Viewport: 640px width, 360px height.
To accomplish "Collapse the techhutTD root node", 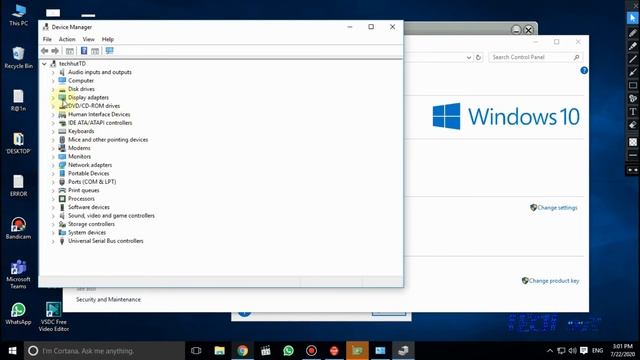I will pyautogui.click(x=44, y=64).
